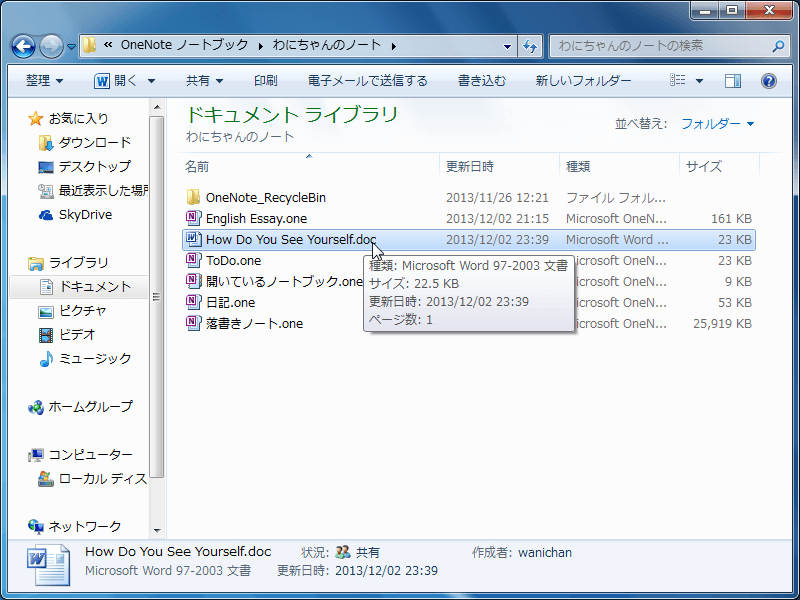Open the 共有 menu

tap(204, 81)
